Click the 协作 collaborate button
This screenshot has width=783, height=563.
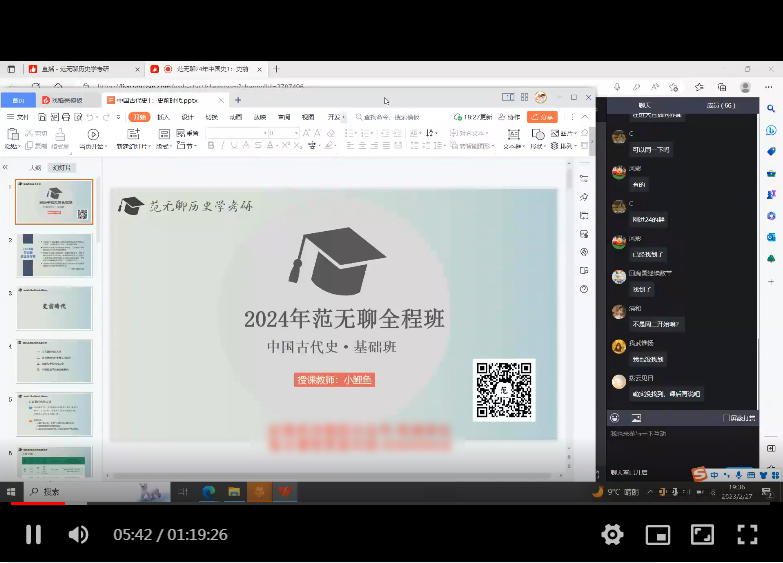(509, 117)
